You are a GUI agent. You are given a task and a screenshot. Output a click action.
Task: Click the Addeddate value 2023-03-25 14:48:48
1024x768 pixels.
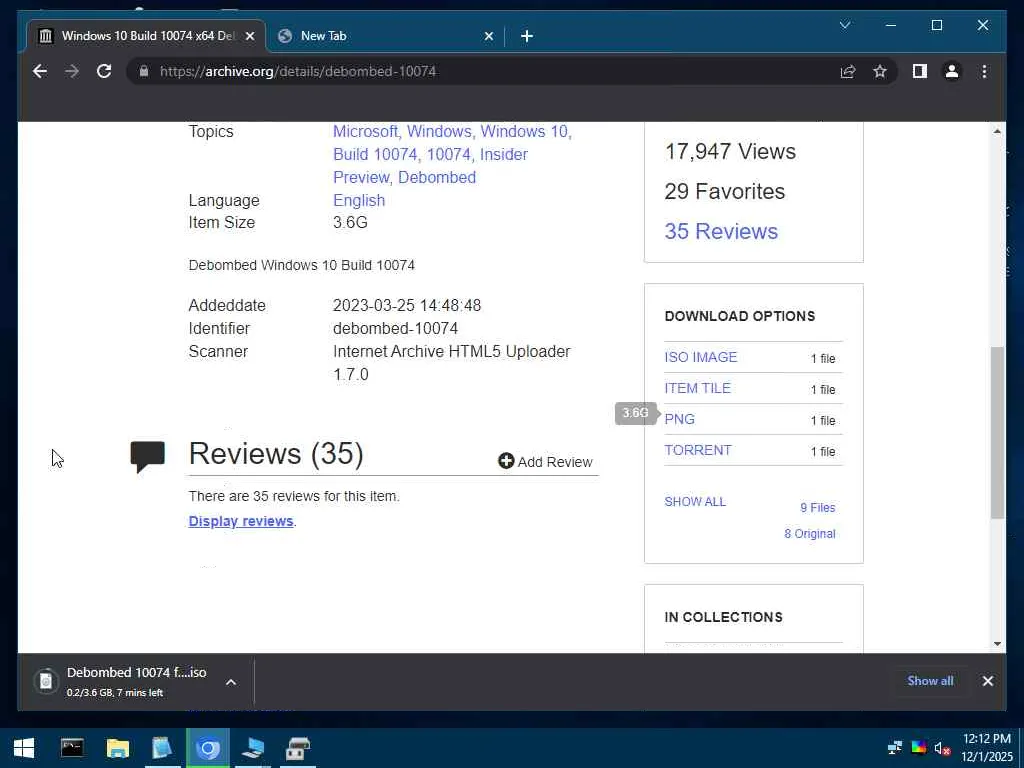[407, 306]
